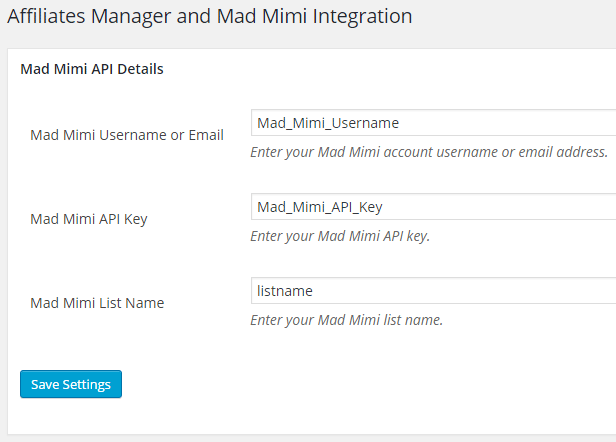Click the 'Mad Mimi API Details' heading

click(x=92, y=69)
